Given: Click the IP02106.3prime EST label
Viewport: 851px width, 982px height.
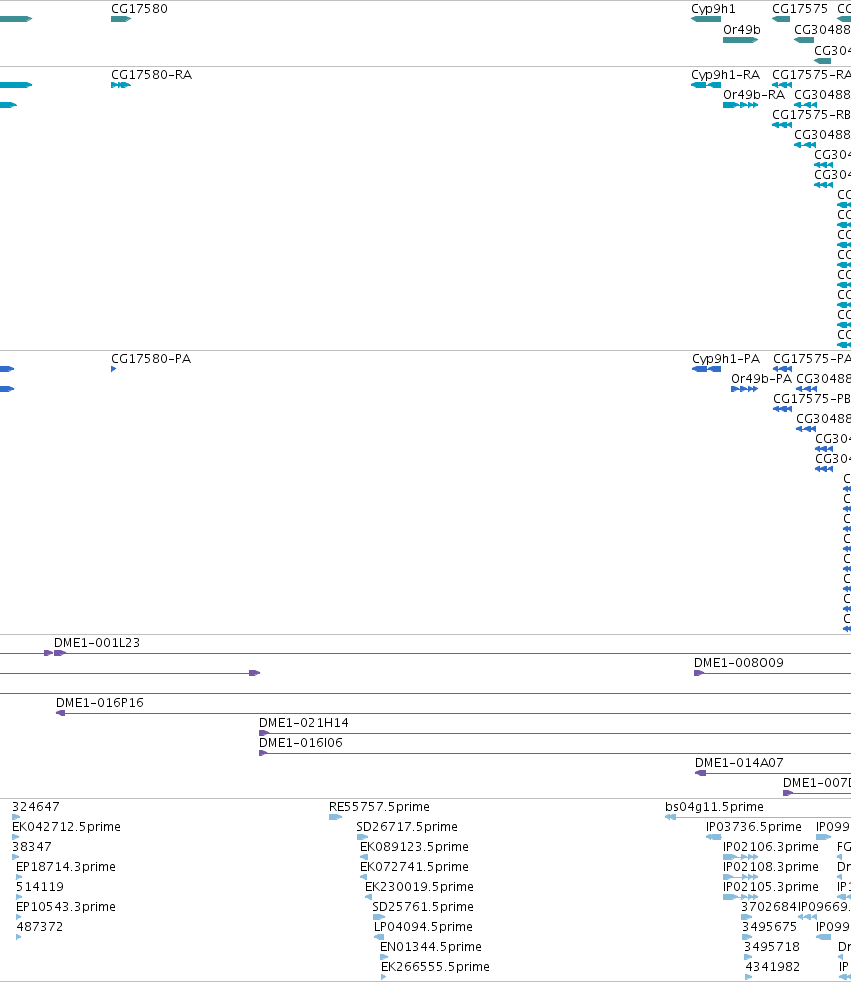Looking at the screenshot, I should tap(771, 847).
